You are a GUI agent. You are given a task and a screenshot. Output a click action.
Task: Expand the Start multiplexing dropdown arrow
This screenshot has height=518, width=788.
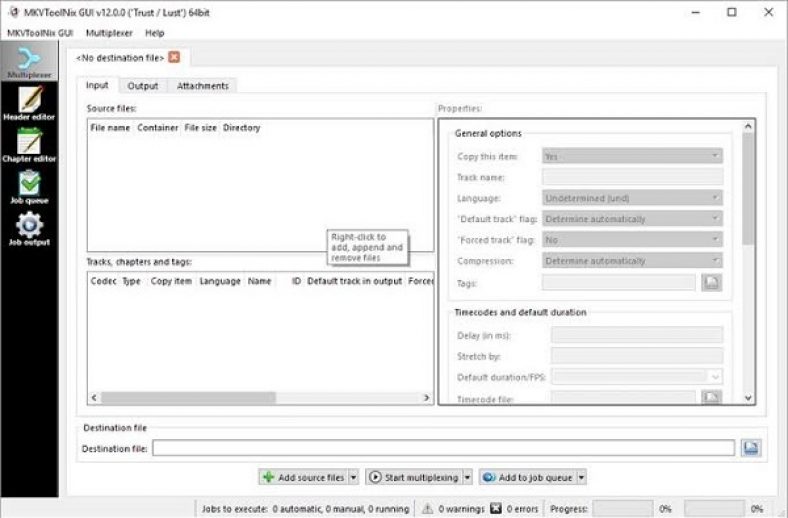point(467,477)
